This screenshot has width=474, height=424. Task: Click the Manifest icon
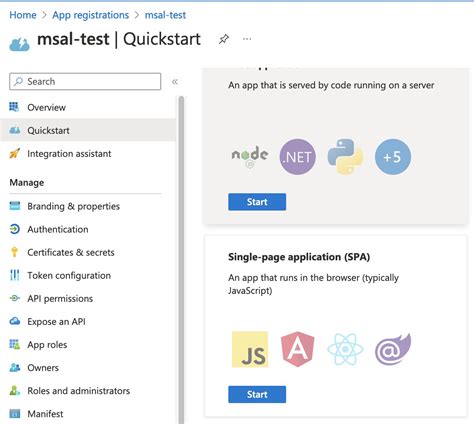pyautogui.click(x=14, y=413)
